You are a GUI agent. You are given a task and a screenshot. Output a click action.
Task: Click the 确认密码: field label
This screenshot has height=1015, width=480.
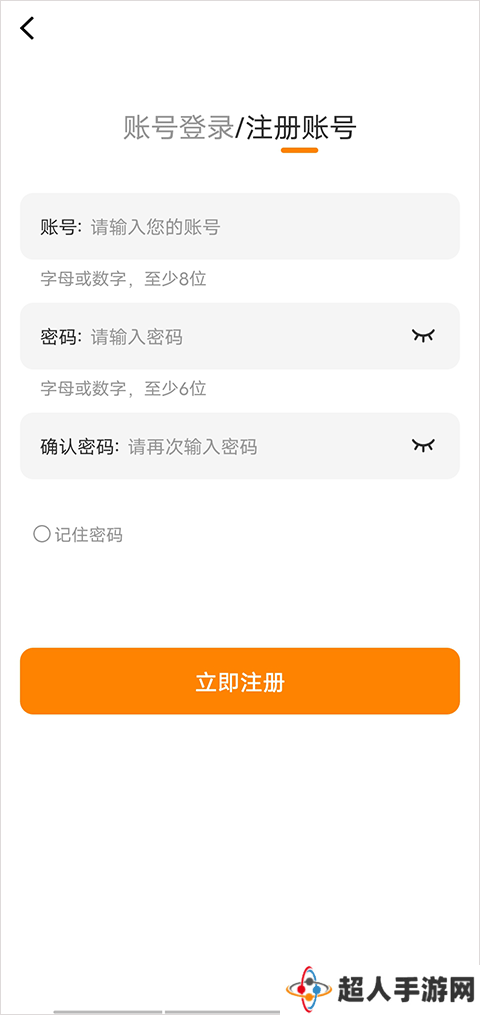pyautogui.click(x=80, y=447)
